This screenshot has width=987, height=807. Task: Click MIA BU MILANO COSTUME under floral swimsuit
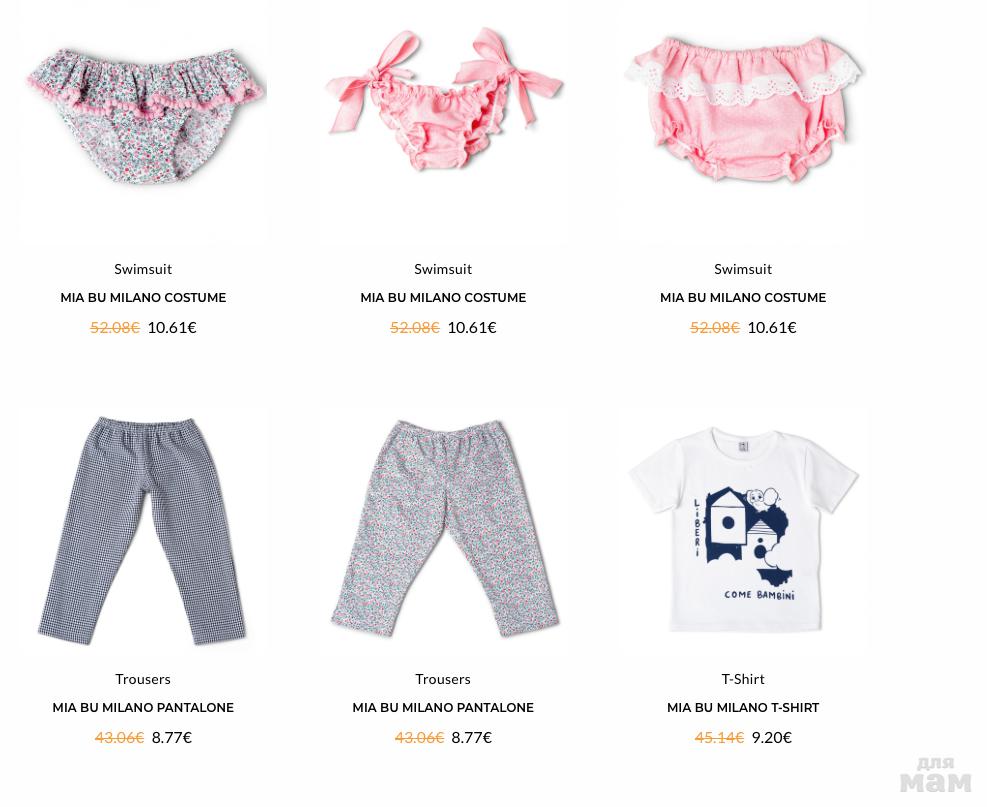143,298
